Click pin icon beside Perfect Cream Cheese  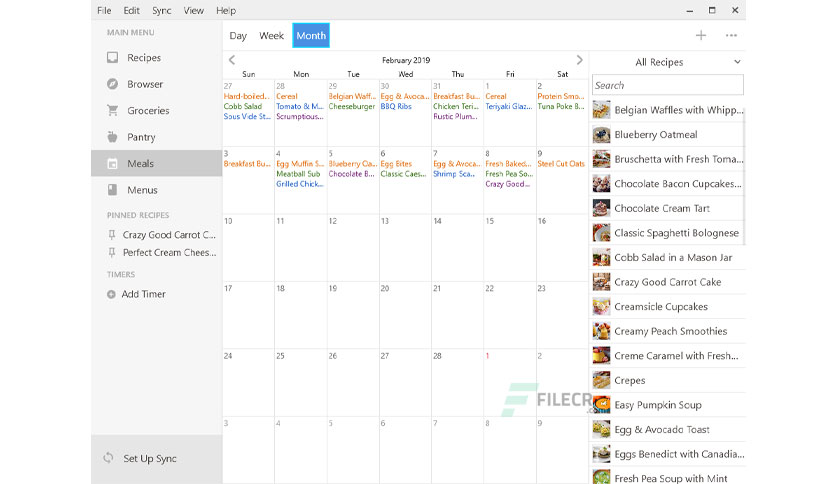pyautogui.click(x=111, y=252)
